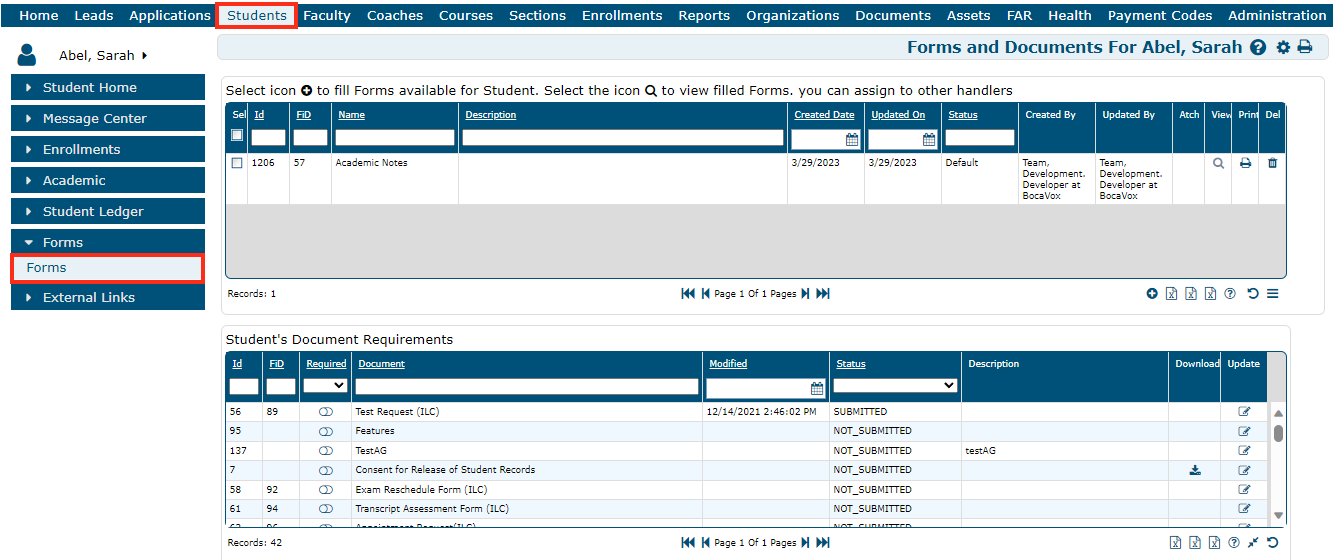Open the Abel, Sarah student menu arrow

click(x=144, y=56)
